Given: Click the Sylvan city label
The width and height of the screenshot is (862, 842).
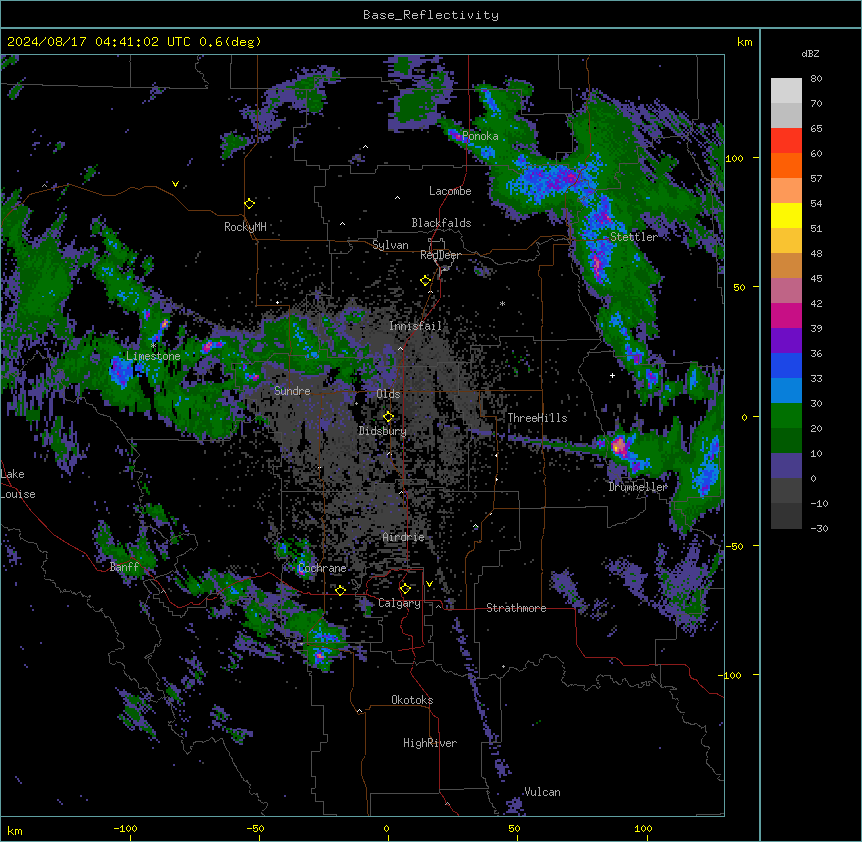Looking at the screenshot, I should click(390, 245).
